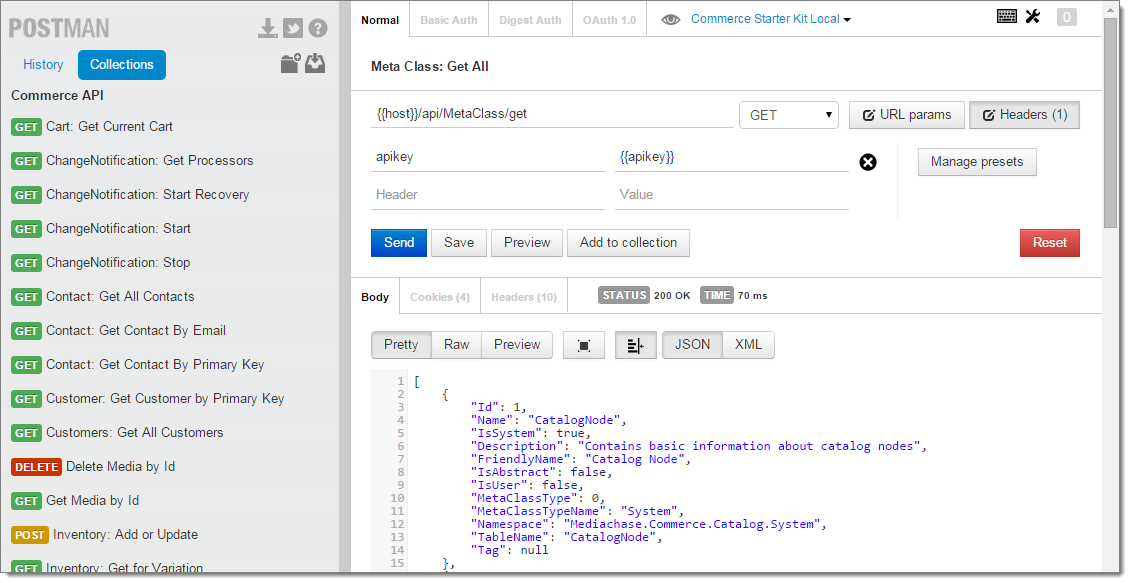Click the blue Send button
Screen dimensions: 1130x583
coord(399,243)
